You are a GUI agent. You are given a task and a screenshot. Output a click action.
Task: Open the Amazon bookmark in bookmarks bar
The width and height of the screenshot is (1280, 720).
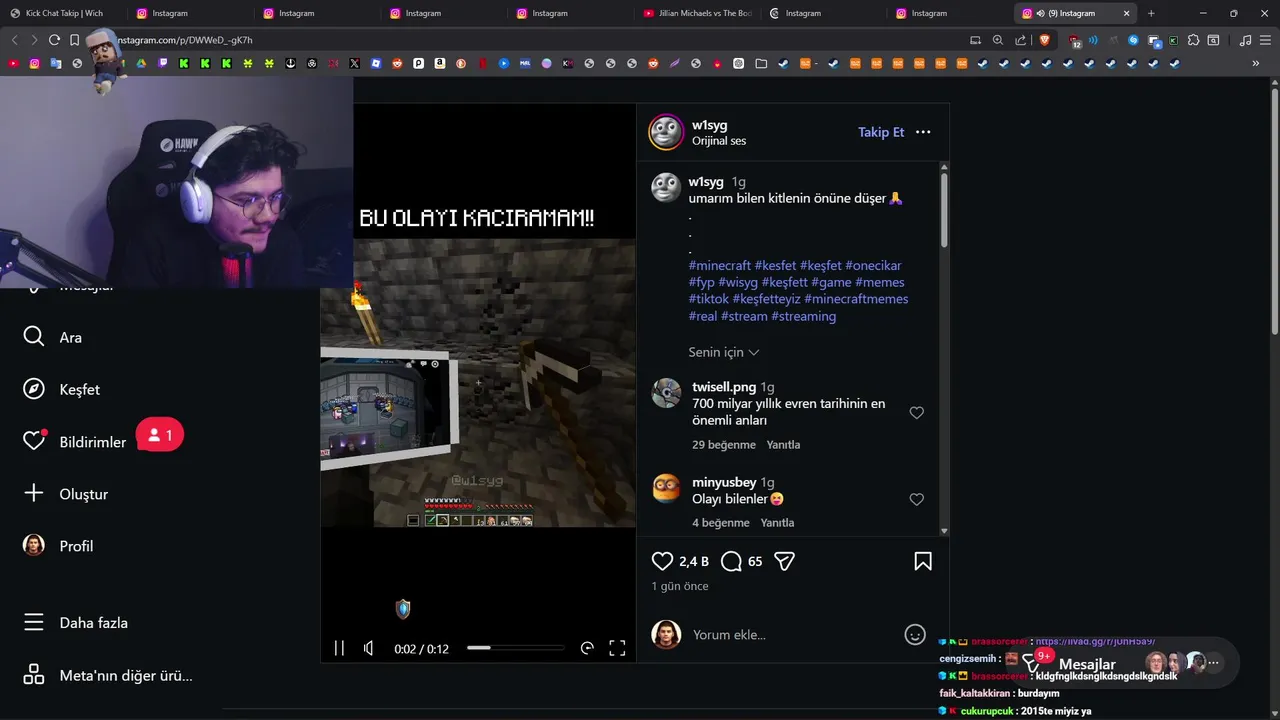[x=439, y=63]
